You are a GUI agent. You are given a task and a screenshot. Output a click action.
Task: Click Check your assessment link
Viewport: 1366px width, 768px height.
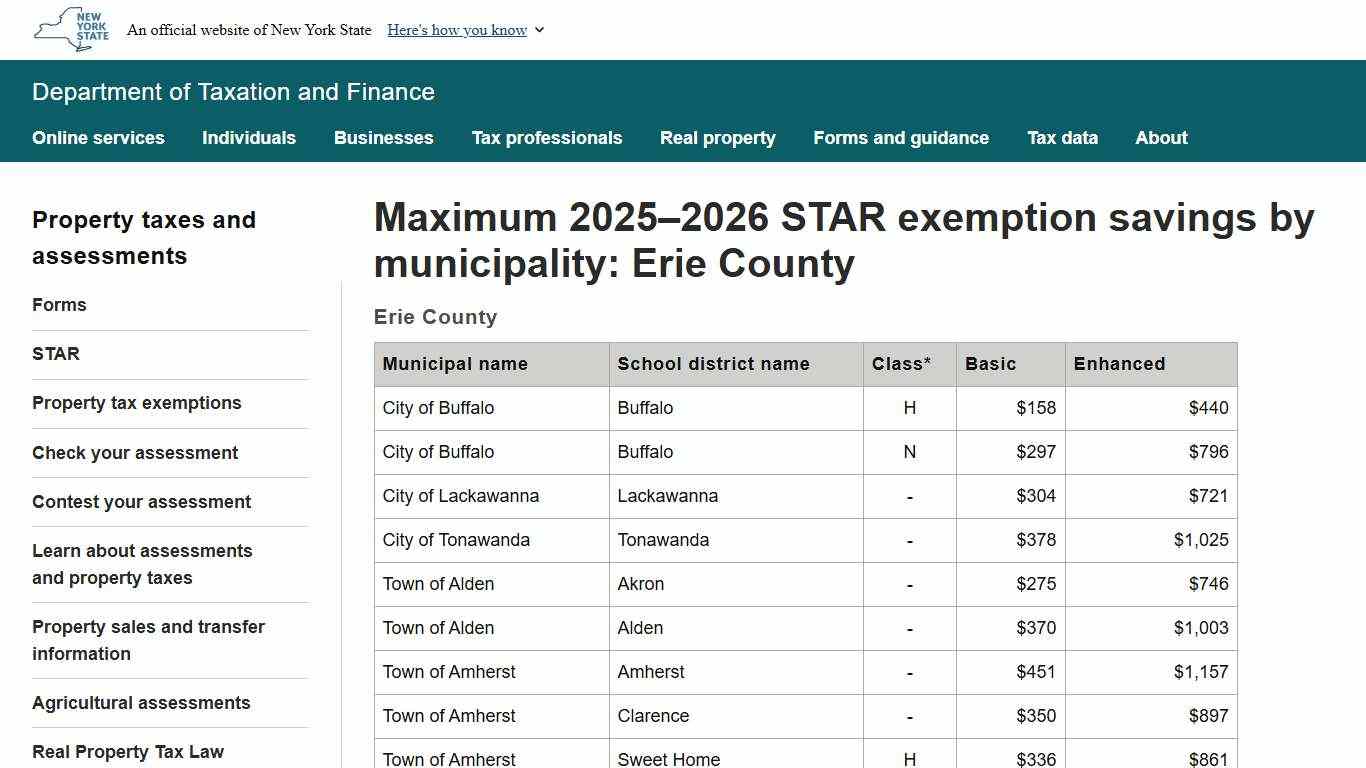135,453
